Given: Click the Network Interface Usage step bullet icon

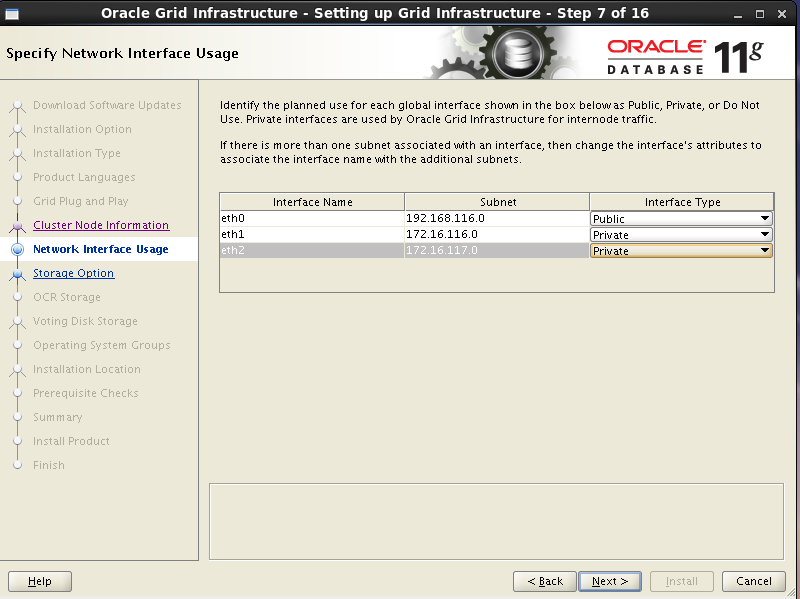Looking at the screenshot, I should pos(17,249).
